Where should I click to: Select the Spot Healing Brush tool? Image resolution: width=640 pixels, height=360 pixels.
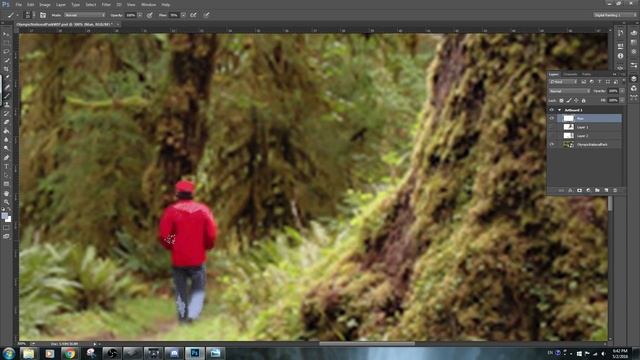6,87
